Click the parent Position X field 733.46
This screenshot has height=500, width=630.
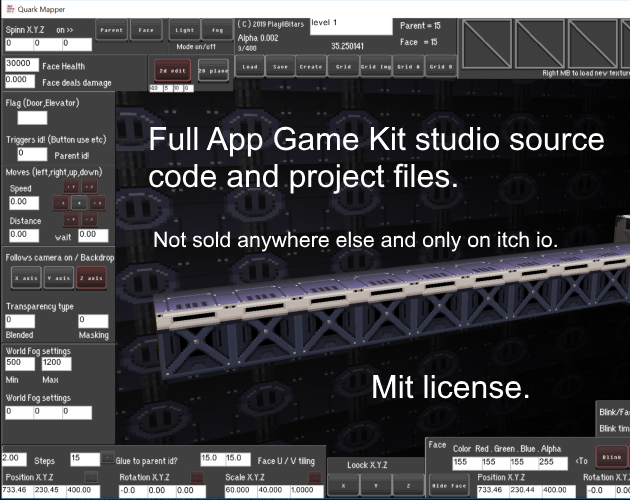(x=17, y=491)
